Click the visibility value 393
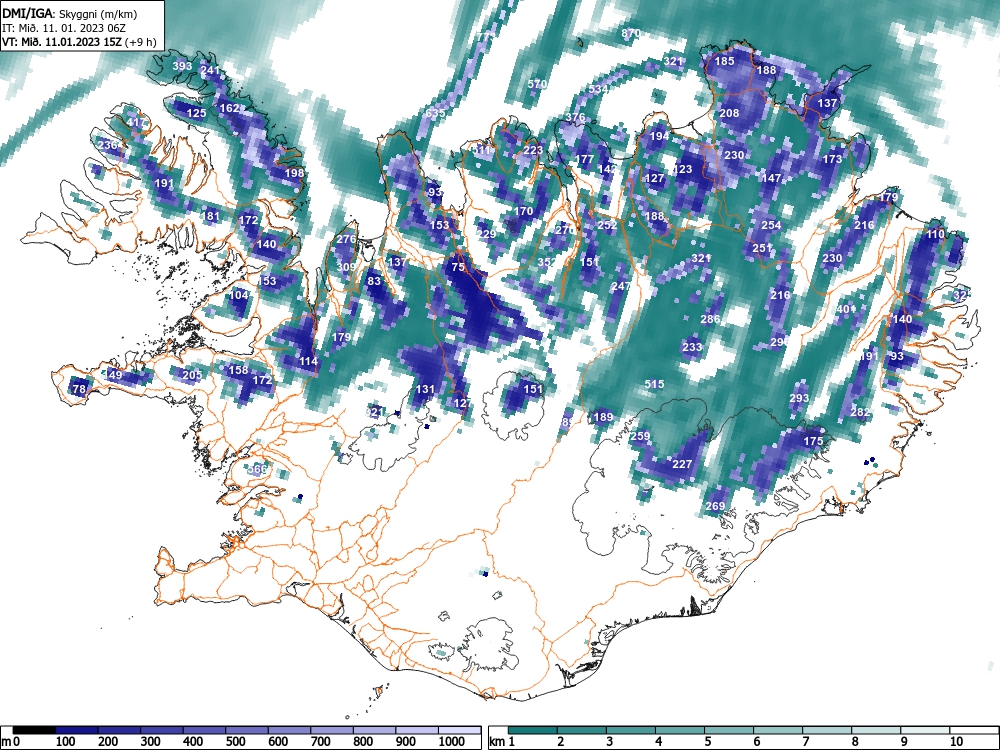Screen dimensions: 1000x750 182,66
